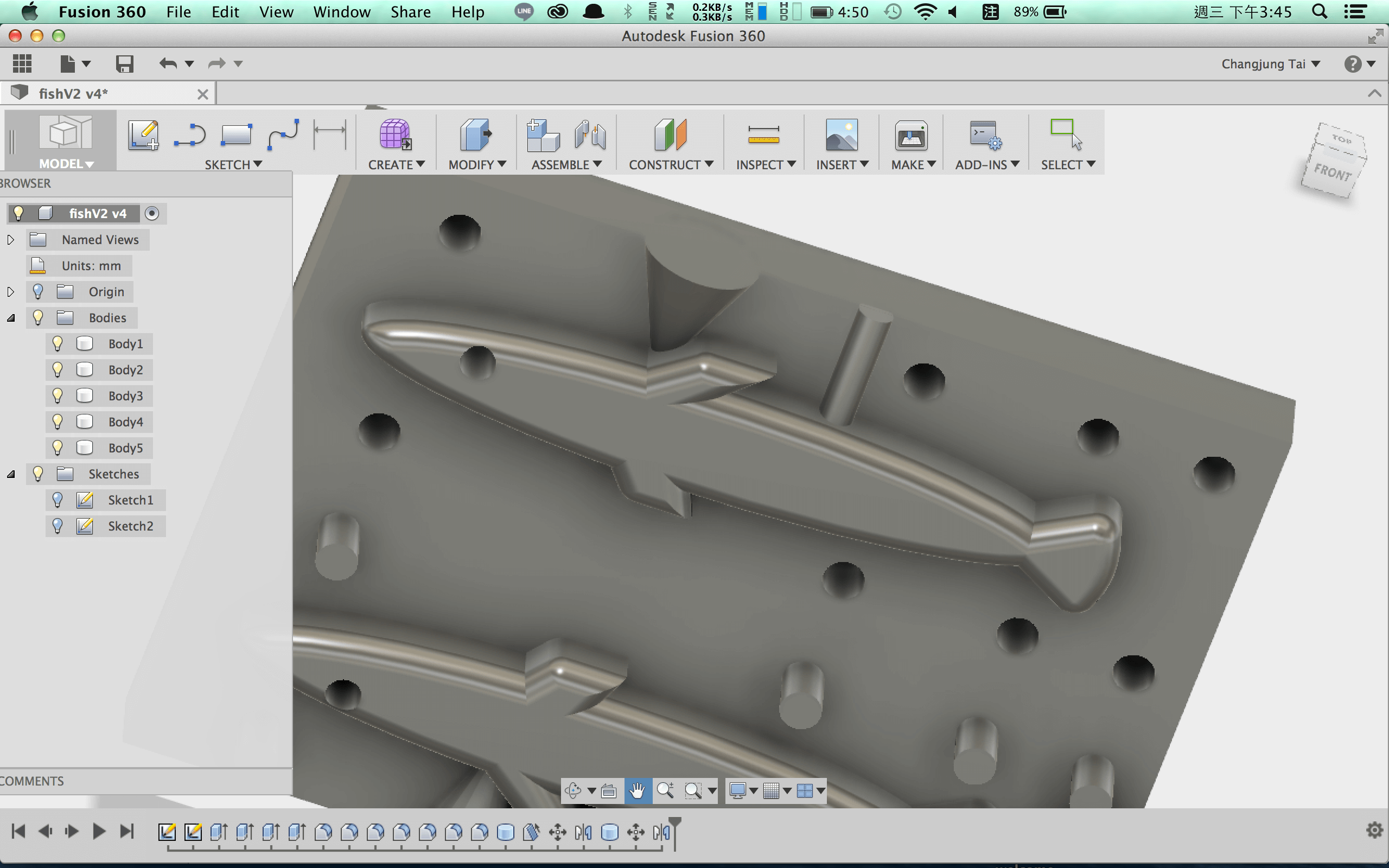The image size is (1389, 868).
Task: Expand the Origin folder
Action: coord(10,292)
